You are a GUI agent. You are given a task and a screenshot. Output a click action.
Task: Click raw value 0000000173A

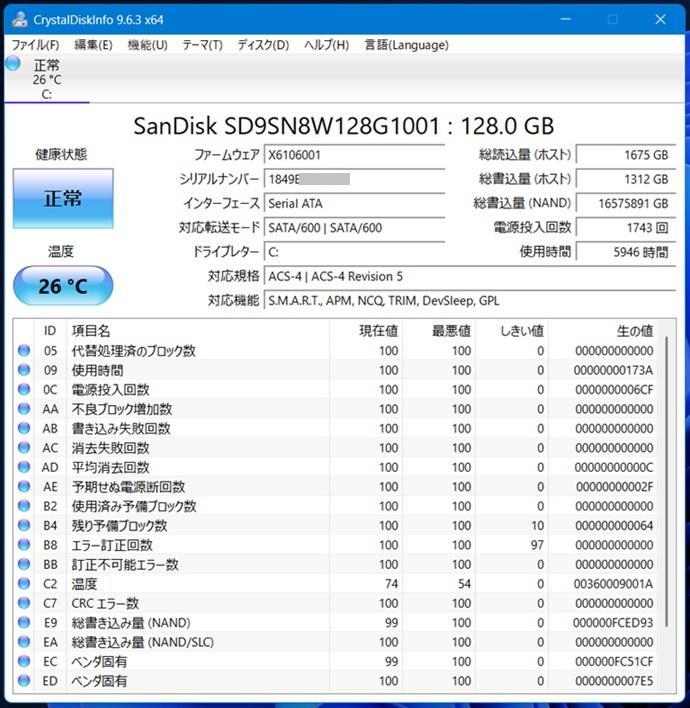tap(613, 370)
